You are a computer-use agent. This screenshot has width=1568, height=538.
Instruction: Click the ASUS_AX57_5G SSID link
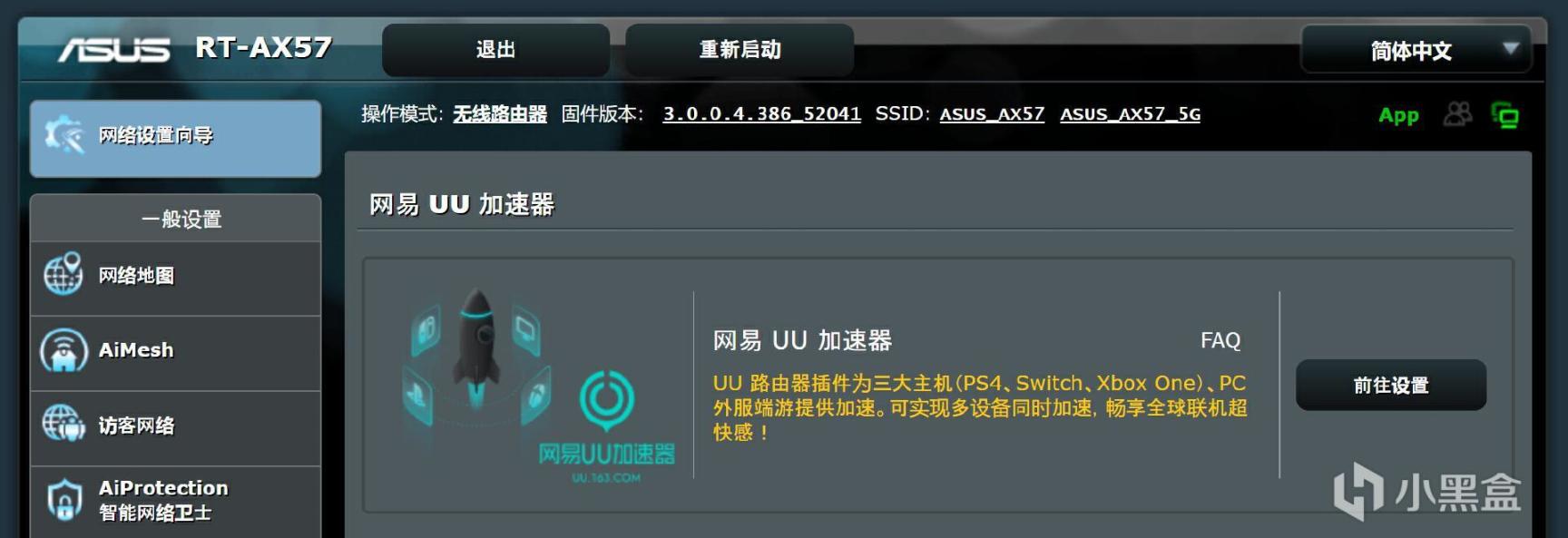1131,114
